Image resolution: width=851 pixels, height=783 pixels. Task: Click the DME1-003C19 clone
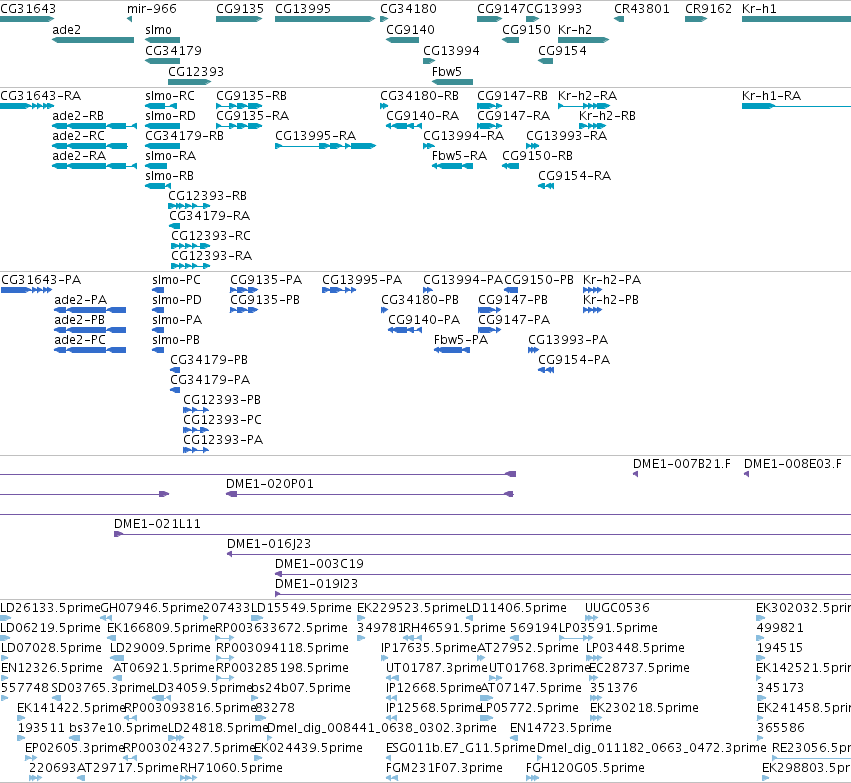(563, 574)
